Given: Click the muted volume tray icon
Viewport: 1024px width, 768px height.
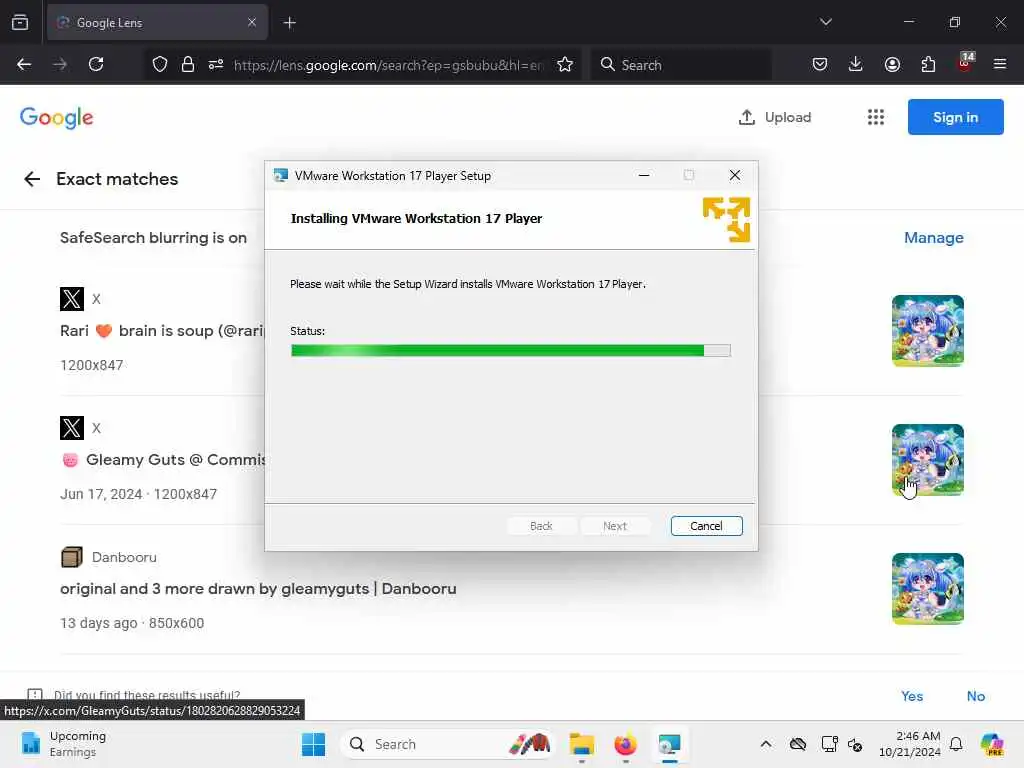Looking at the screenshot, I should [x=855, y=744].
